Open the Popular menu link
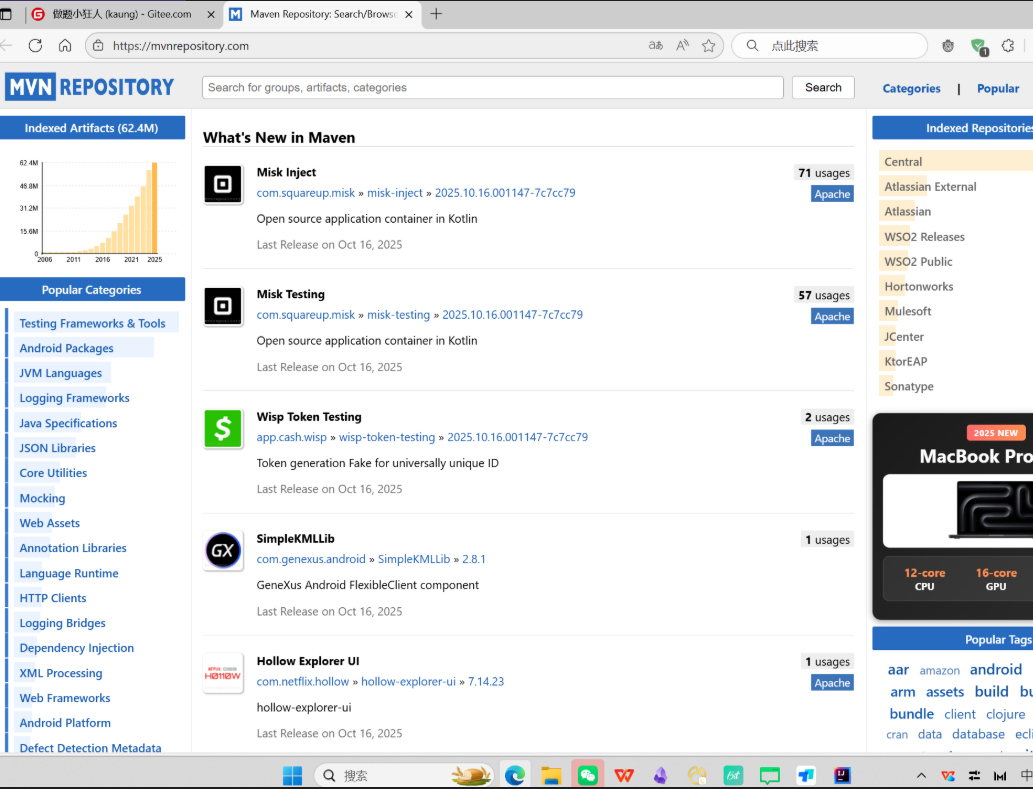This screenshot has height=789, width=1033. click(x=997, y=88)
